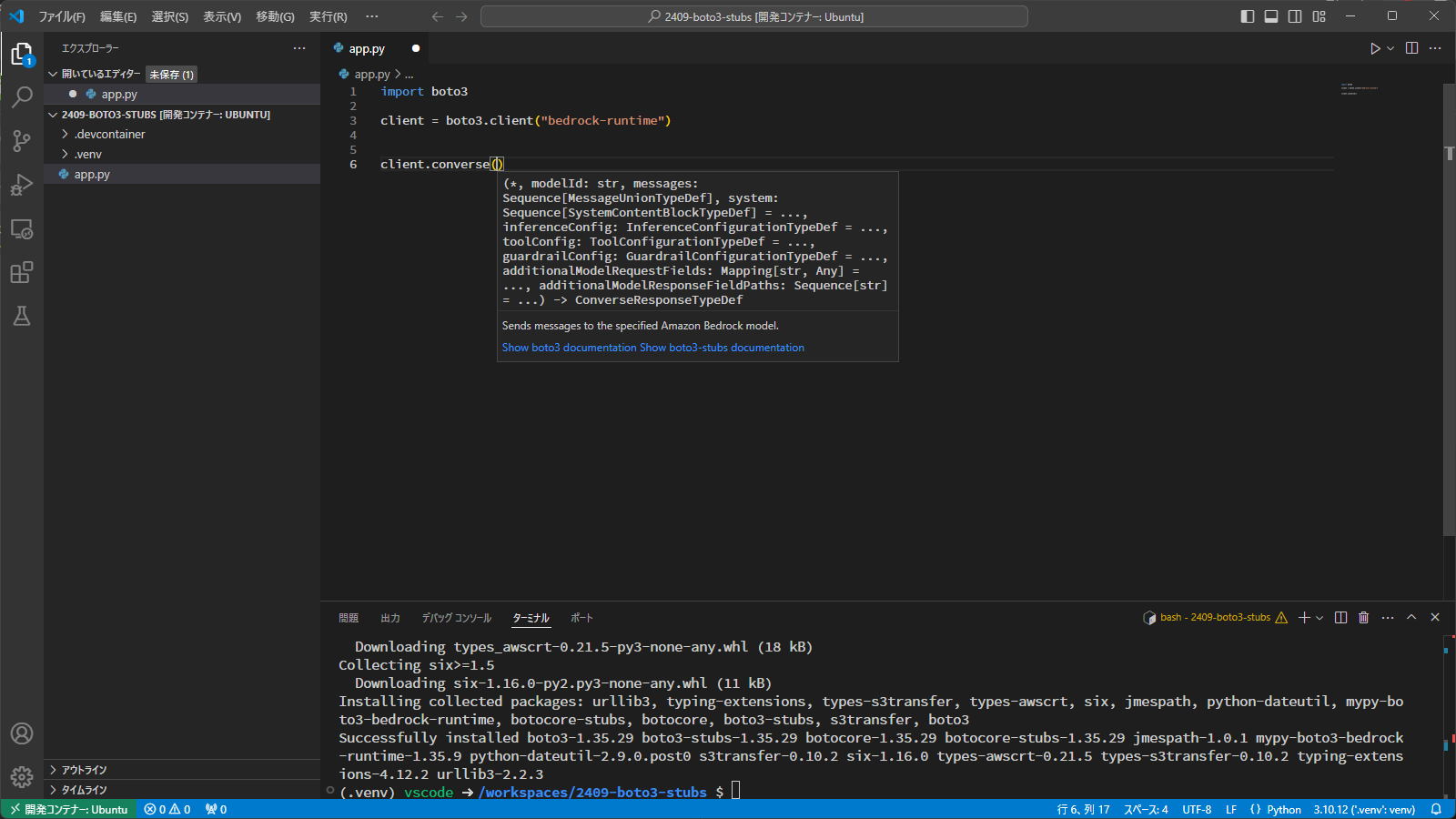
Task: Select Python interpreter 3.10.12 in status bar
Action: pos(1364,809)
